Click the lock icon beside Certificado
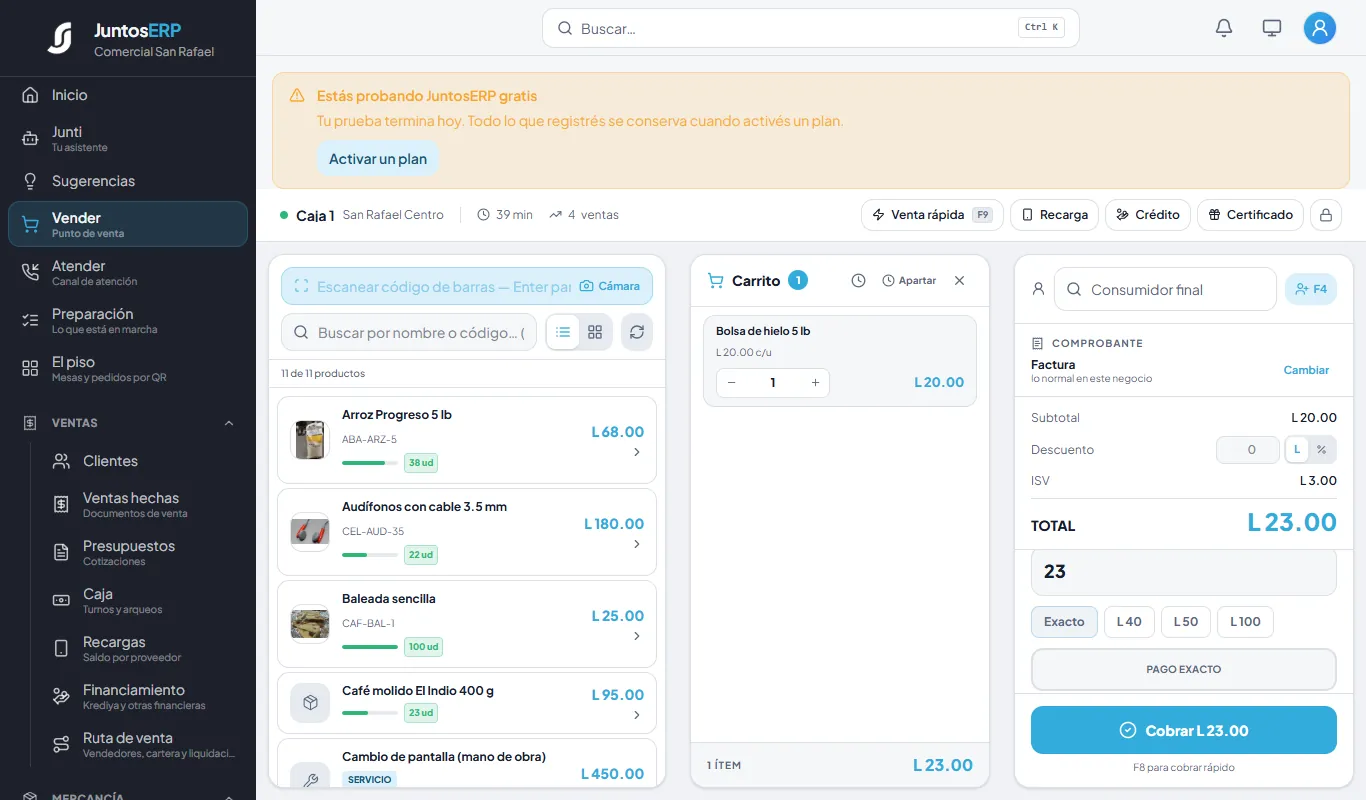The width and height of the screenshot is (1366, 800). [1326, 215]
